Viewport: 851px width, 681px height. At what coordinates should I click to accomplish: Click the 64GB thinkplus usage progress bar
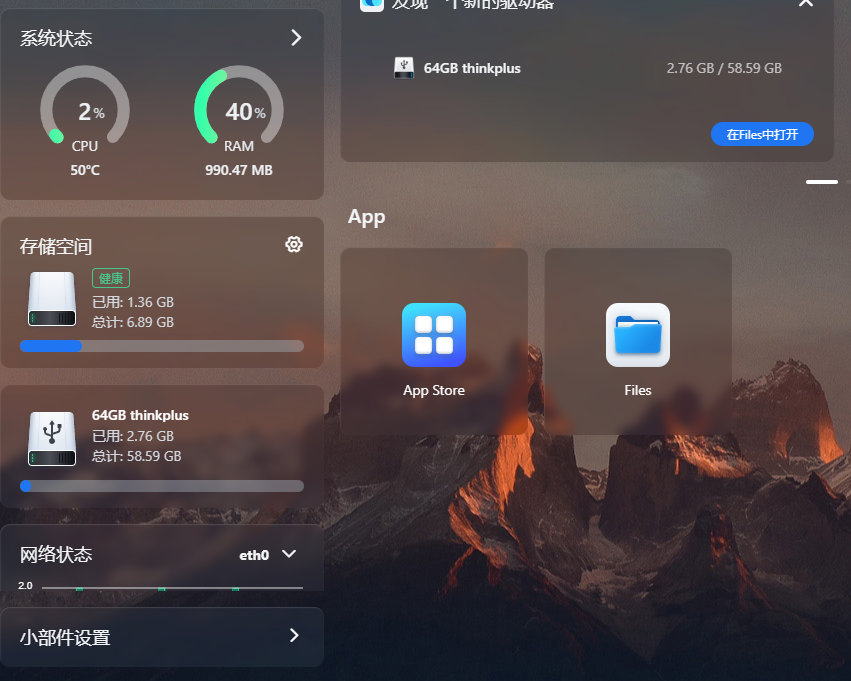pyautogui.click(x=162, y=486)
